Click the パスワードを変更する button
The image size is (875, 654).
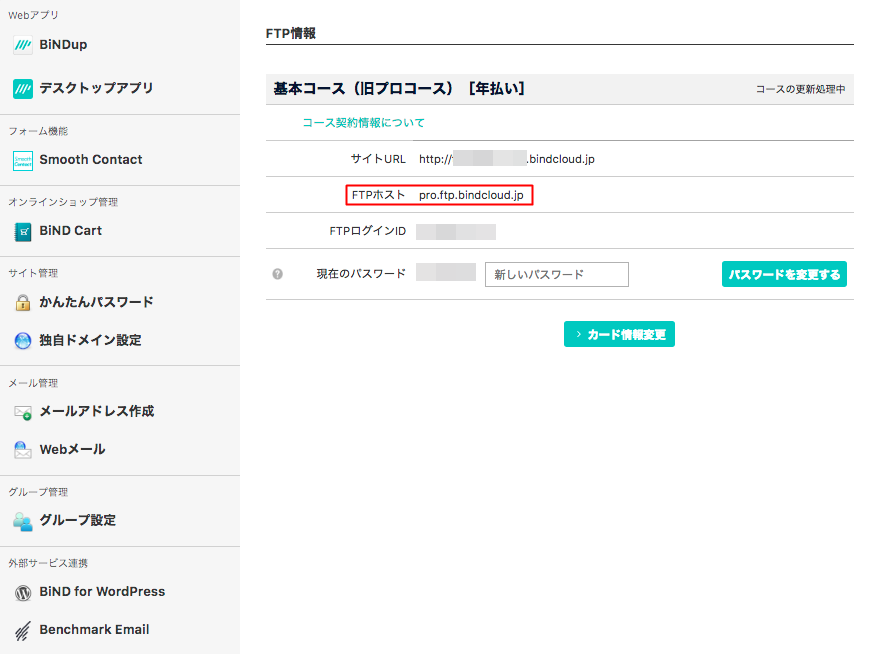[x=784, y=274]
